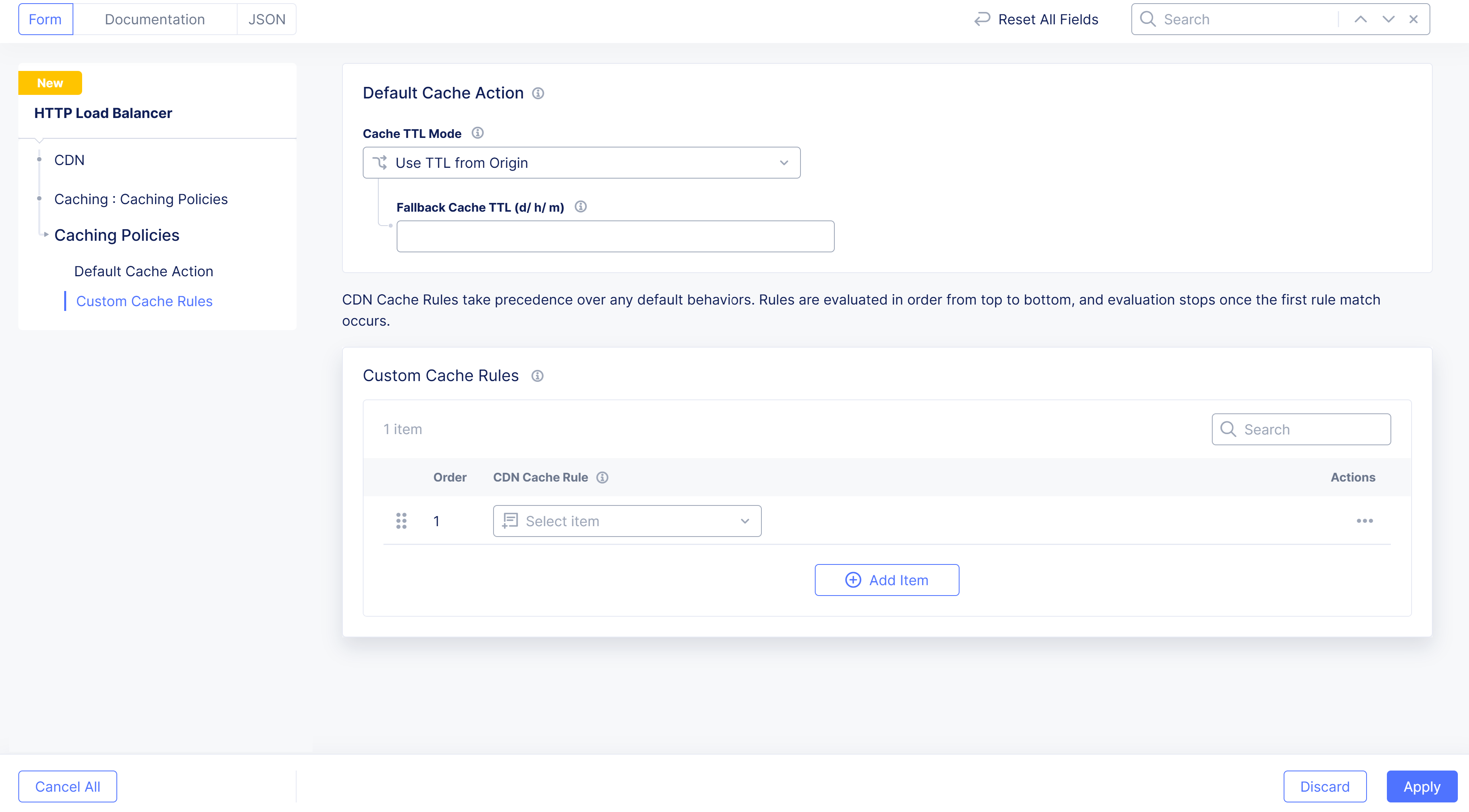Open Cache TTL Mode dropdown
This screenshot has height=812, width=1469.
coord(581,163)
